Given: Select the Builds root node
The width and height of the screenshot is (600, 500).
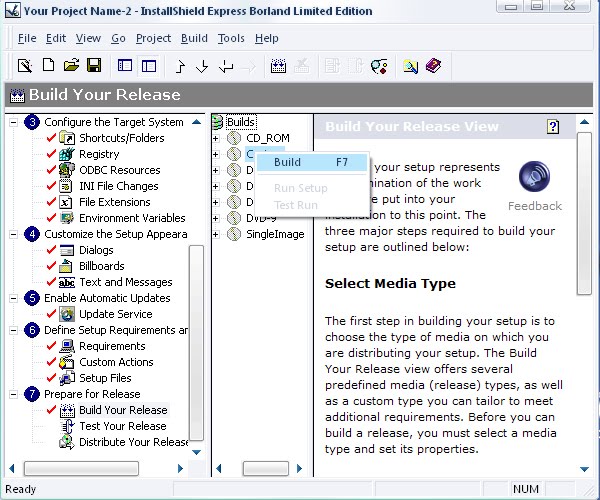Looking at the screenshot, I should point(241,122).
